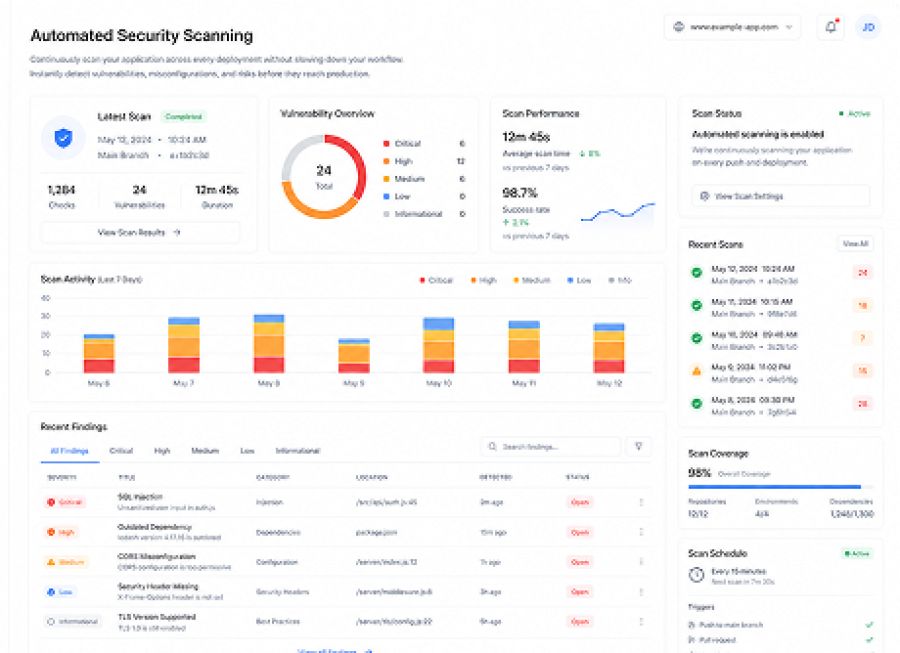900x653 pixels.
Task: Open the Low tab in Recent Findings
Action: [247, 451]
